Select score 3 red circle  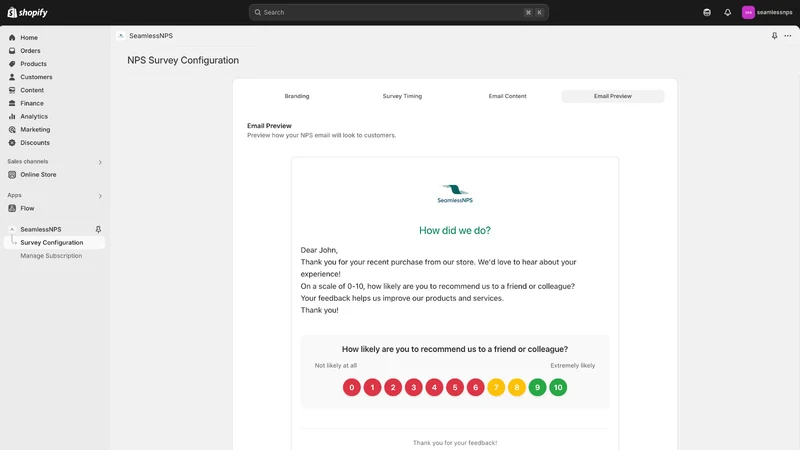coord(414,387)
